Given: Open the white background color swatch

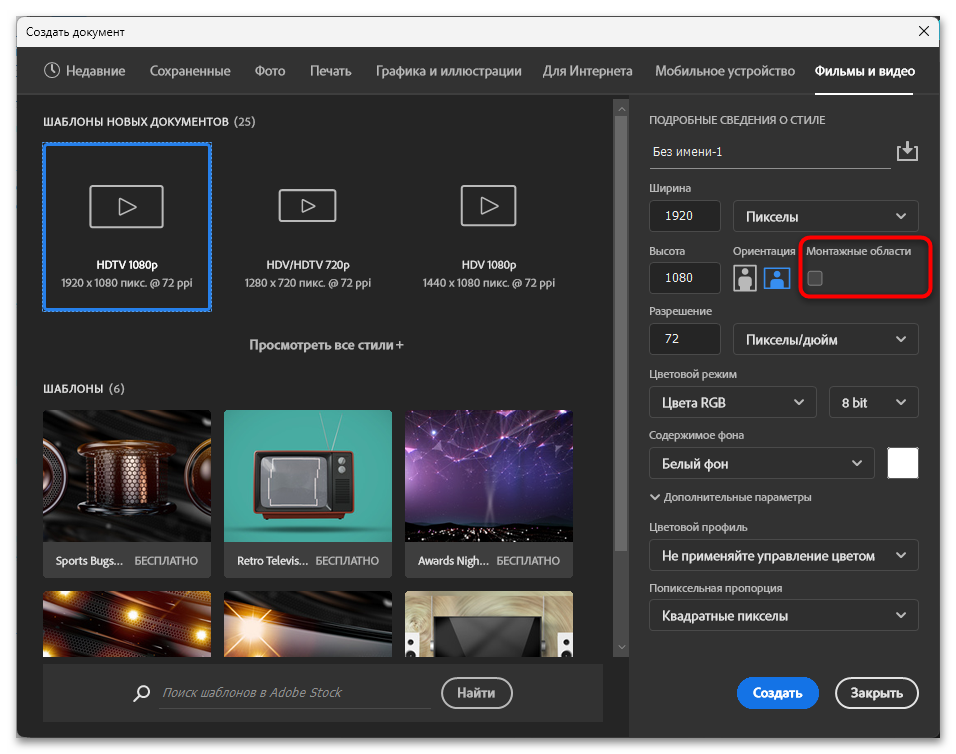Looking at the screenshot, I should pos(902,463).
